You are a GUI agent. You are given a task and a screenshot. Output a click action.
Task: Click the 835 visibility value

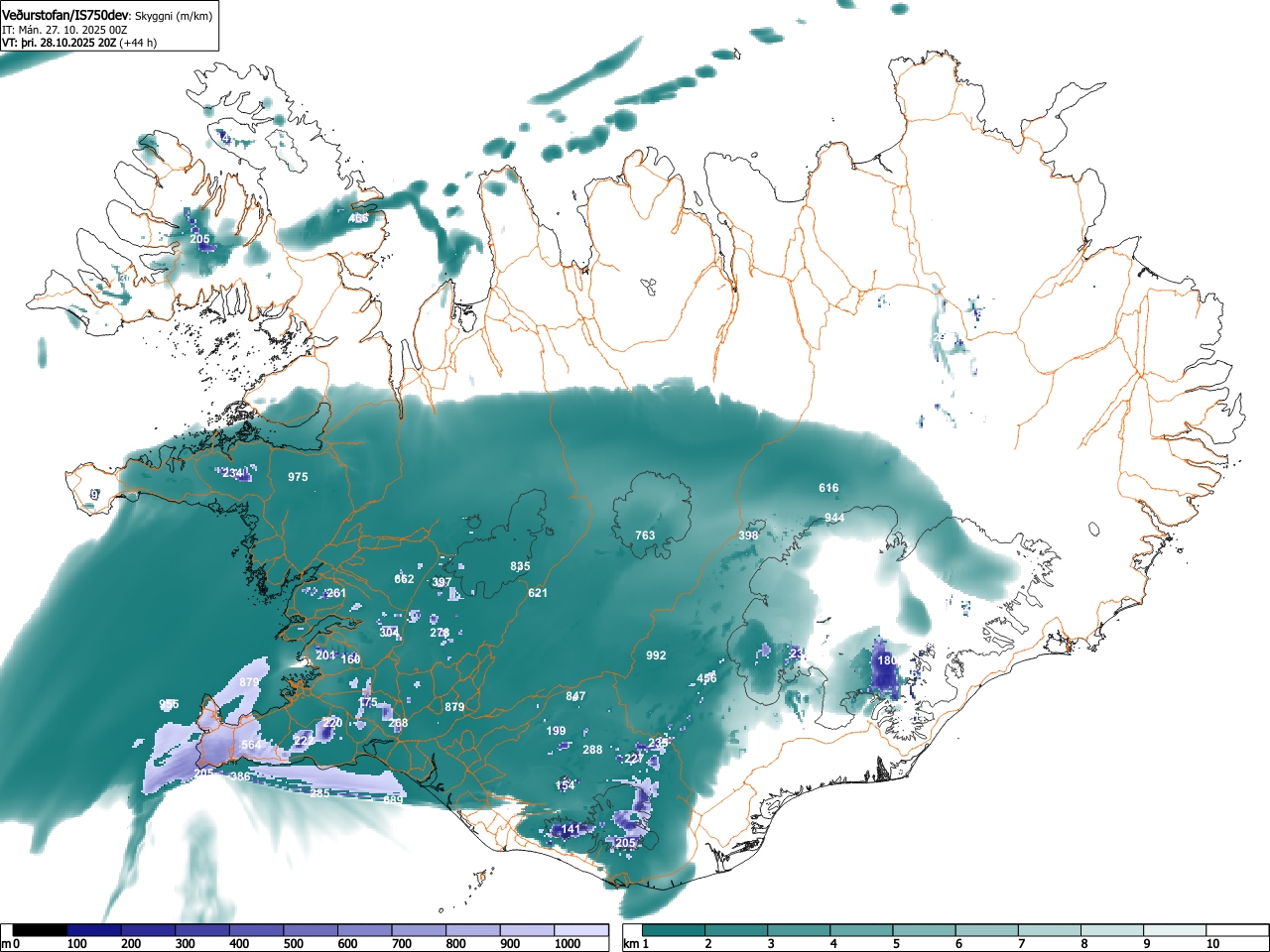point(520,567)
